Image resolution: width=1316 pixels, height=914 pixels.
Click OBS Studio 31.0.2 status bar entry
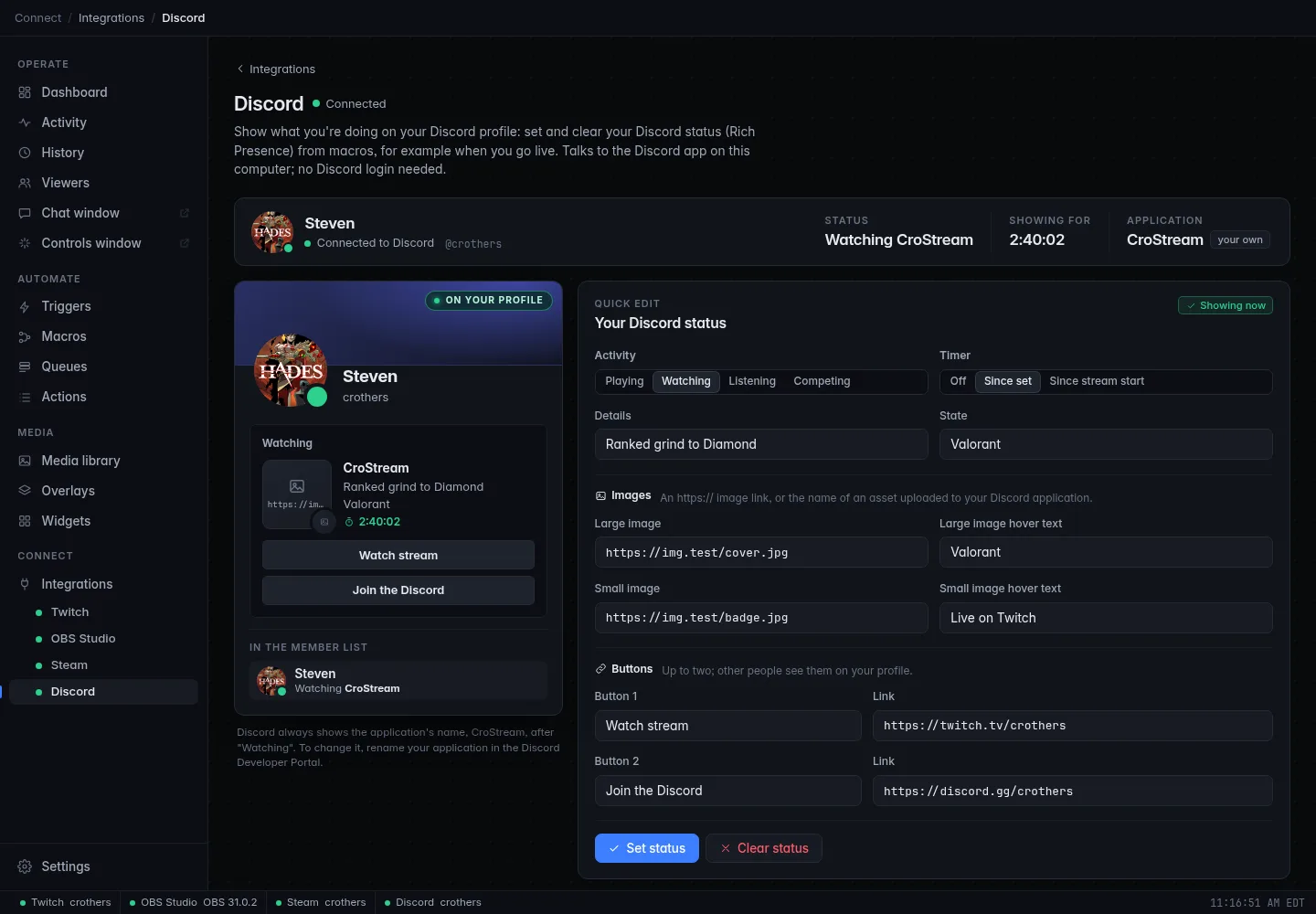(193, 902)
